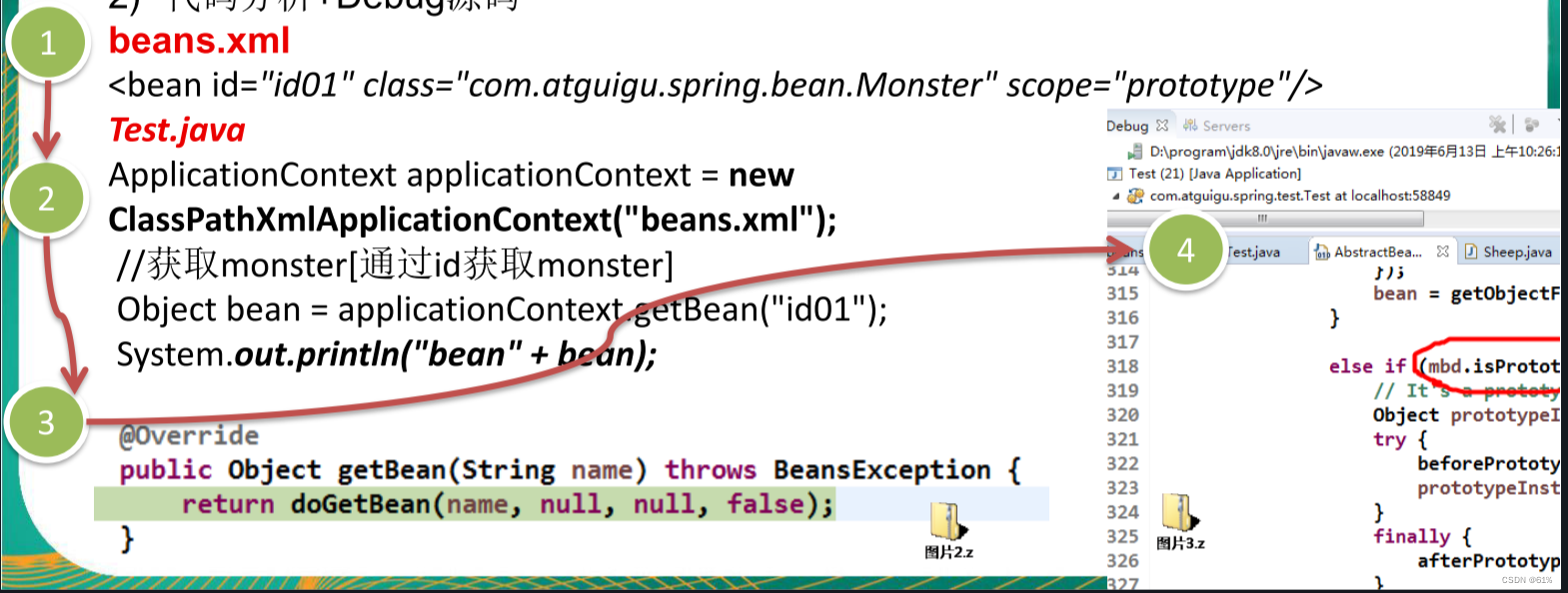Click the ClassPathXmlApplicationContext("beans.xml") text

473,220
